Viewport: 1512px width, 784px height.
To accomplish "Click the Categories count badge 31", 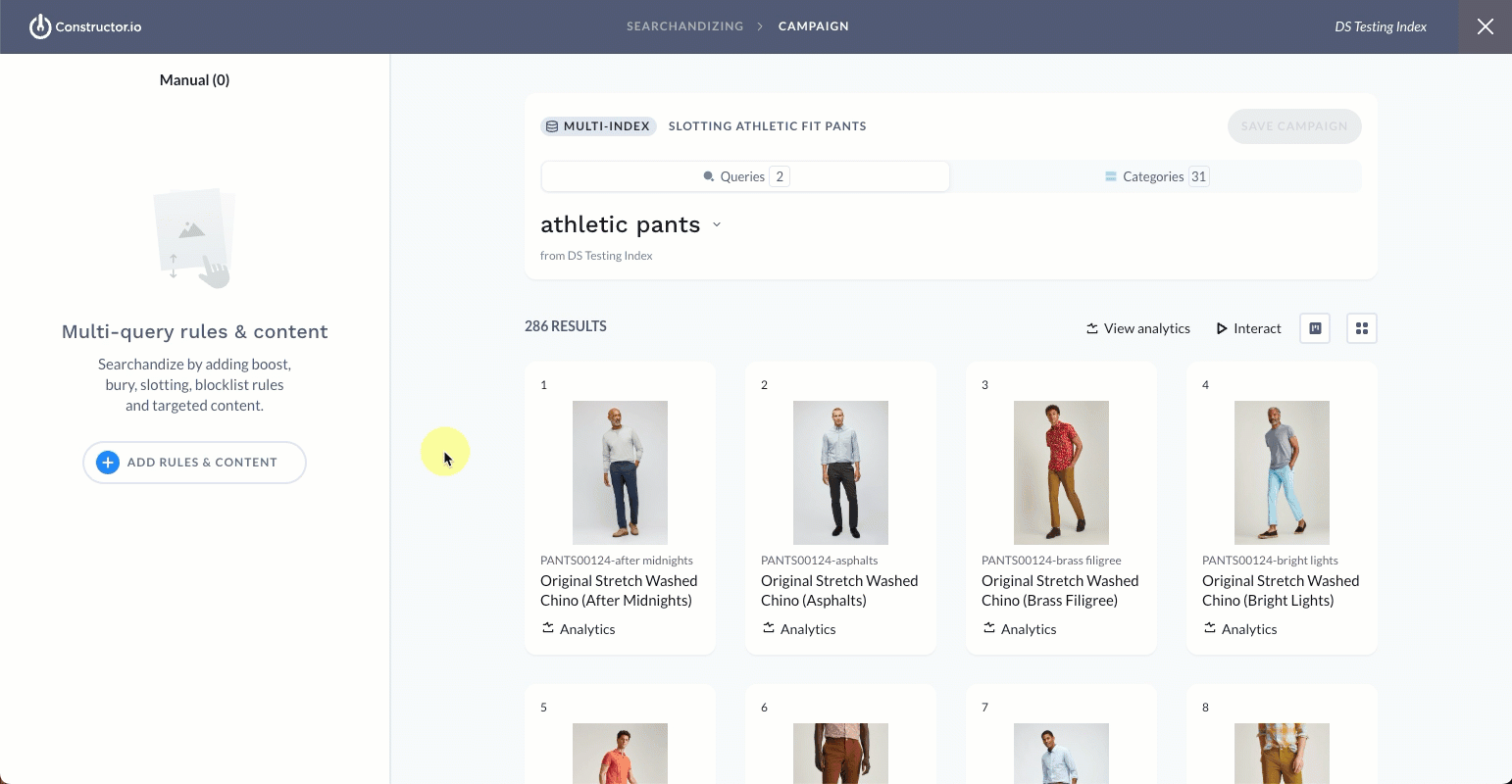I will pyautogui.click(x=1198, y=176).
